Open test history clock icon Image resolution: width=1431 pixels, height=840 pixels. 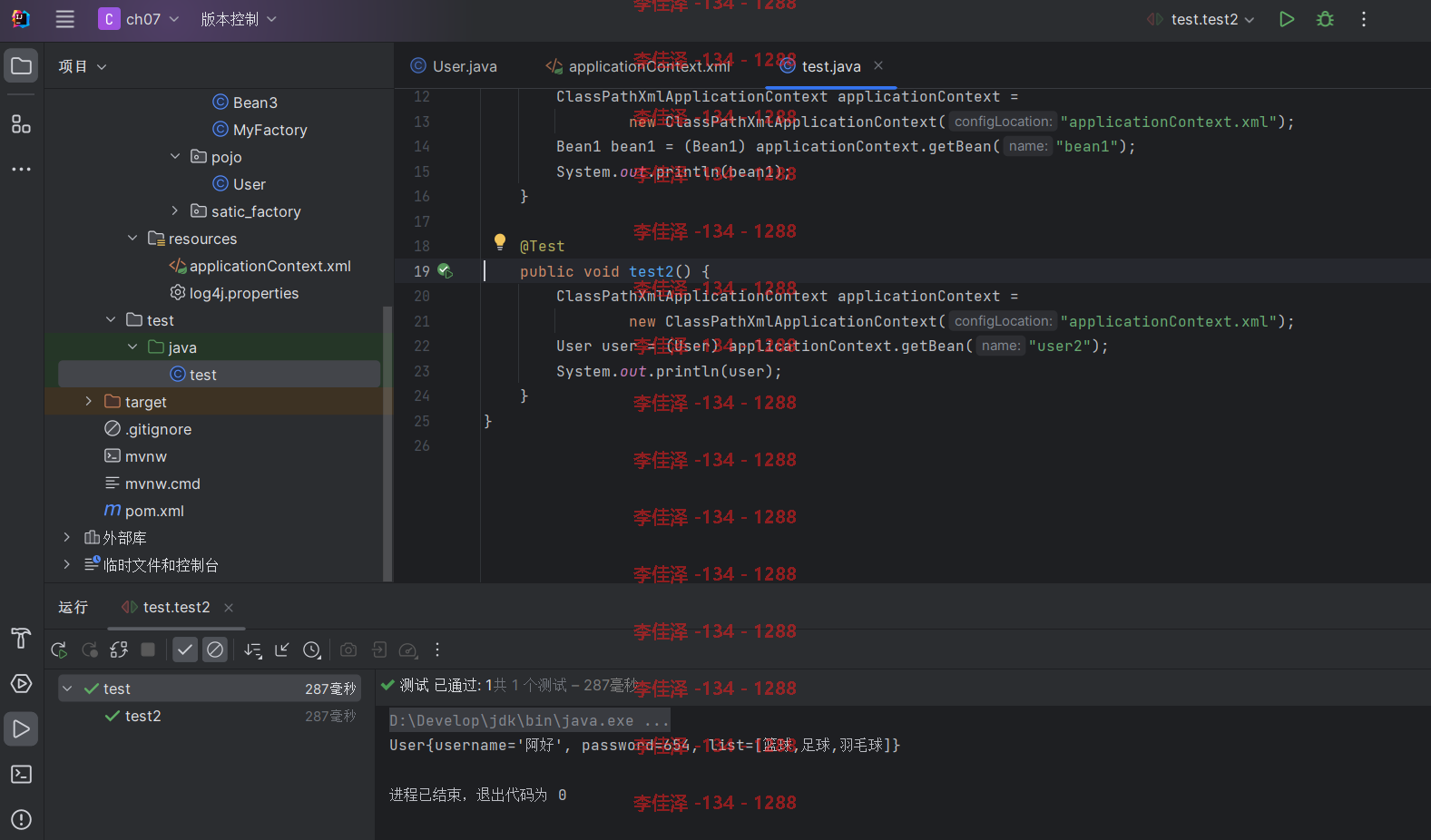coord(312,650)
